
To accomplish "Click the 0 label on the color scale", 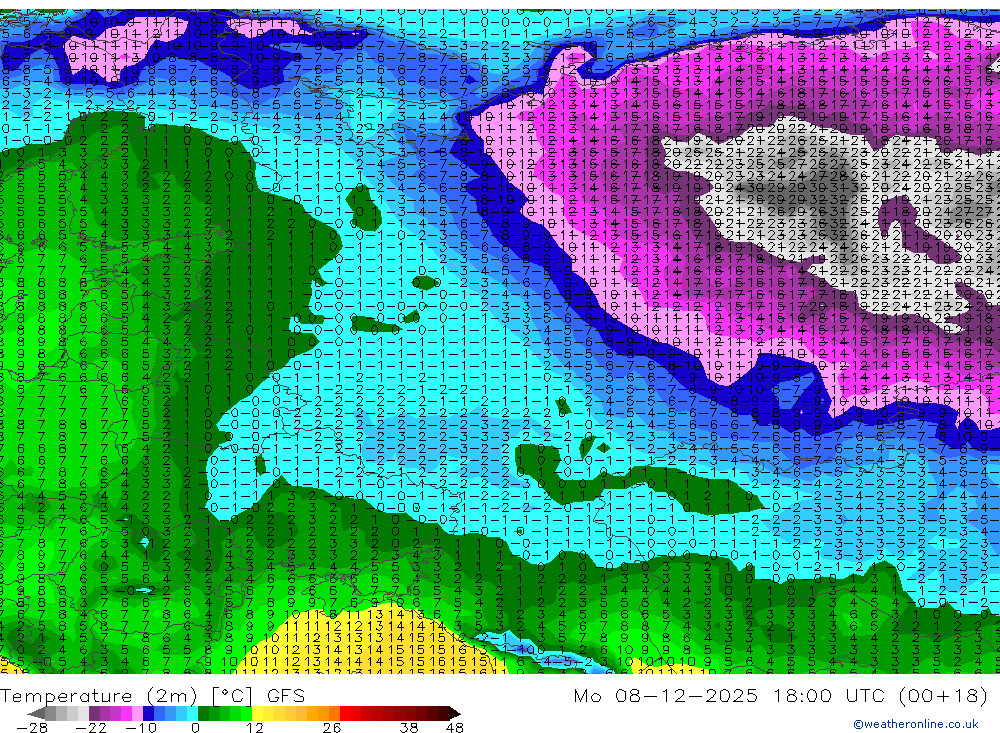I will click(195, 728).
